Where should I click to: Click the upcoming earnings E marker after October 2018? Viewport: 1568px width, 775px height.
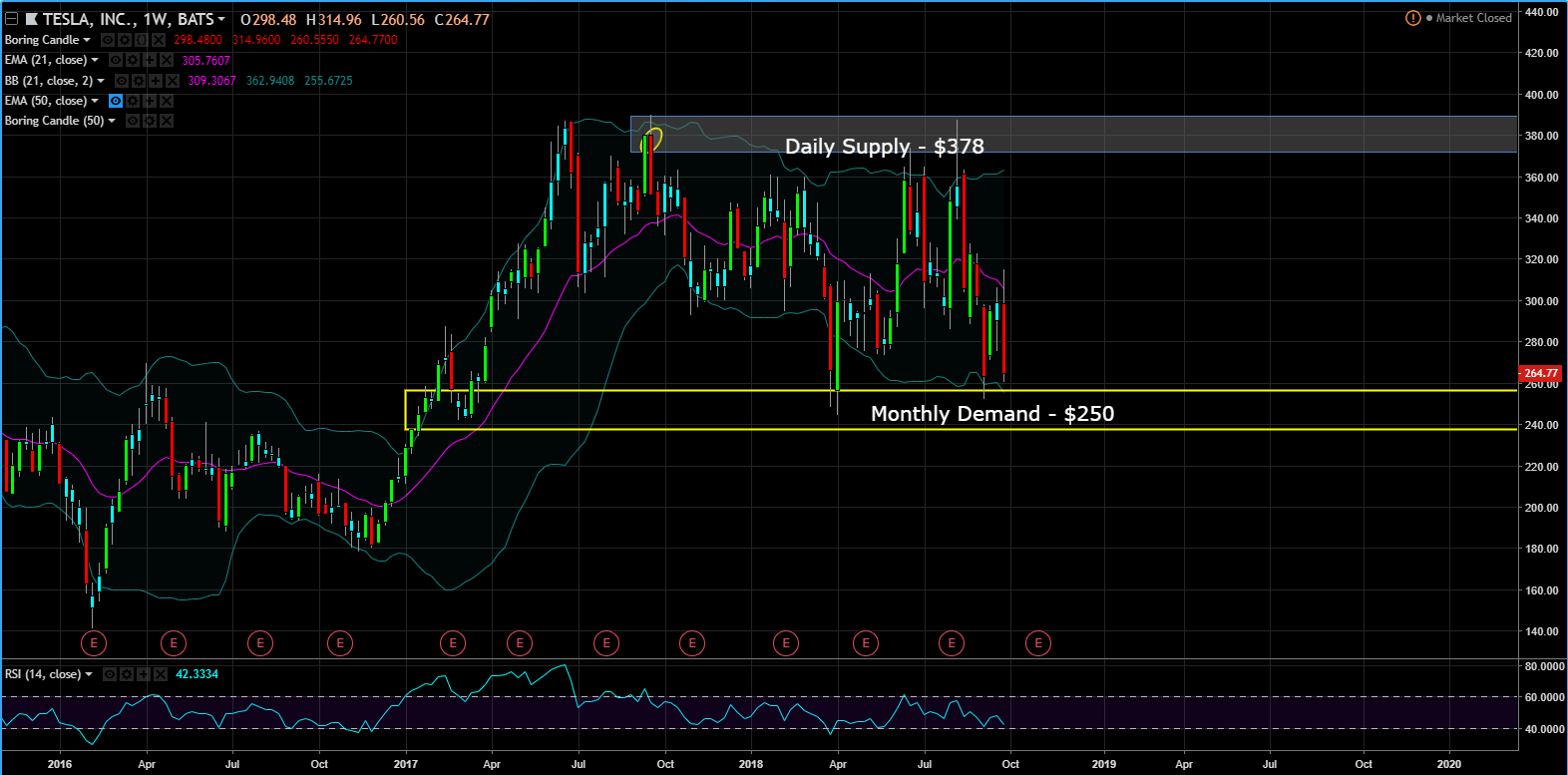(x=1038, y=643)
